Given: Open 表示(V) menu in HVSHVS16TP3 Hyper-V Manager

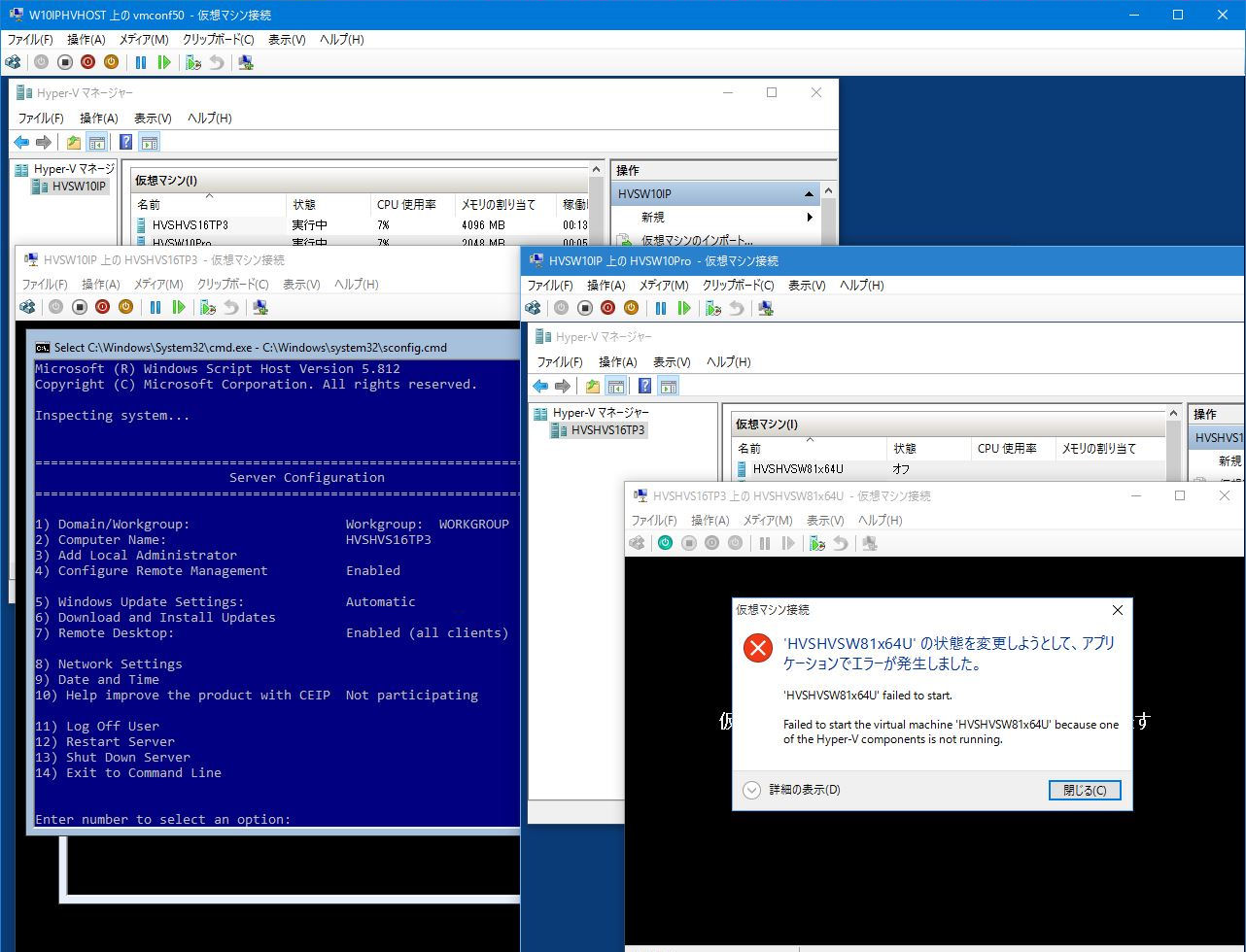Looking at the screenshot, I should 671,362.
